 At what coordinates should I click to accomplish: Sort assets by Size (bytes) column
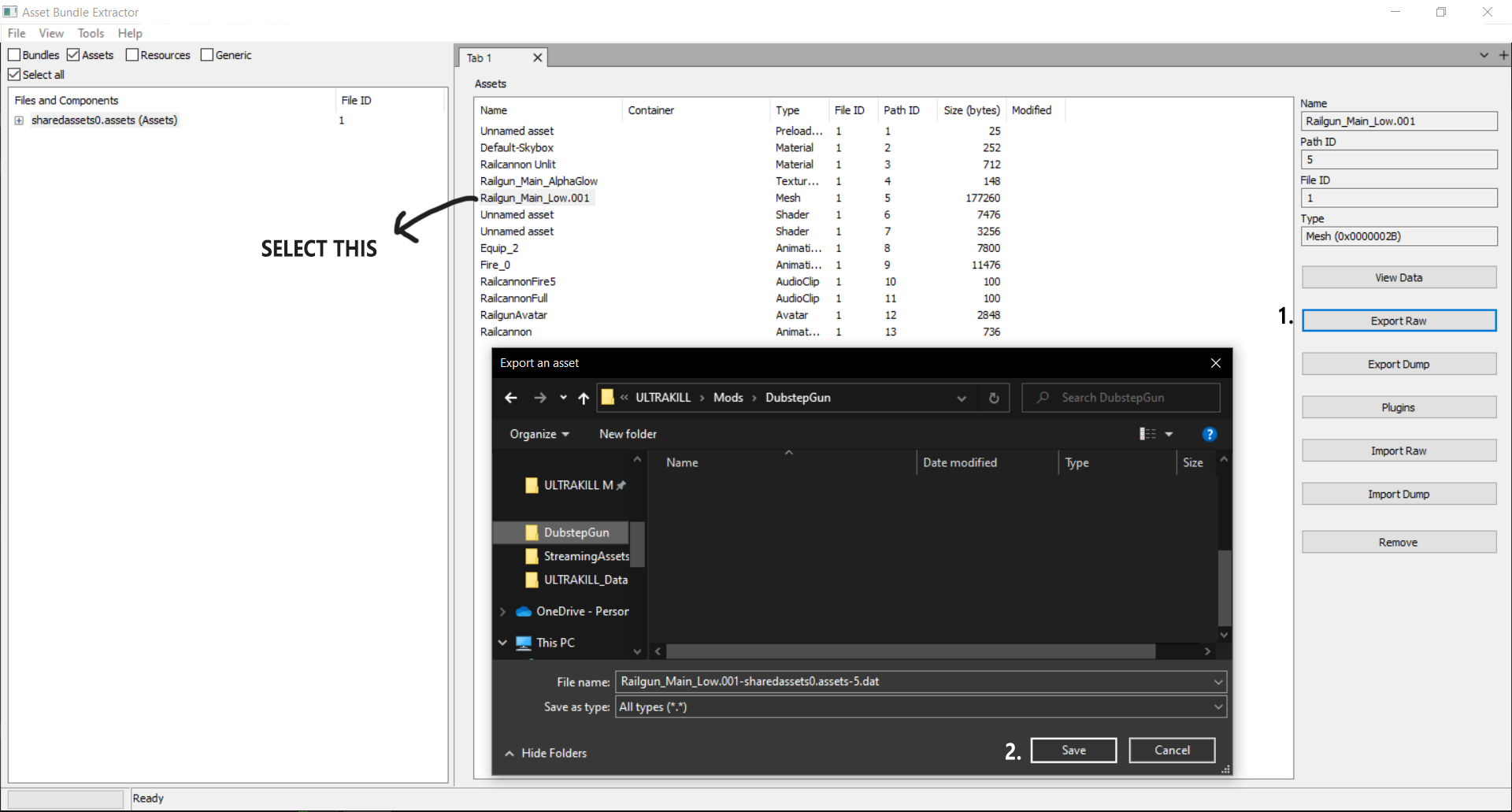(x=972, y=110)
